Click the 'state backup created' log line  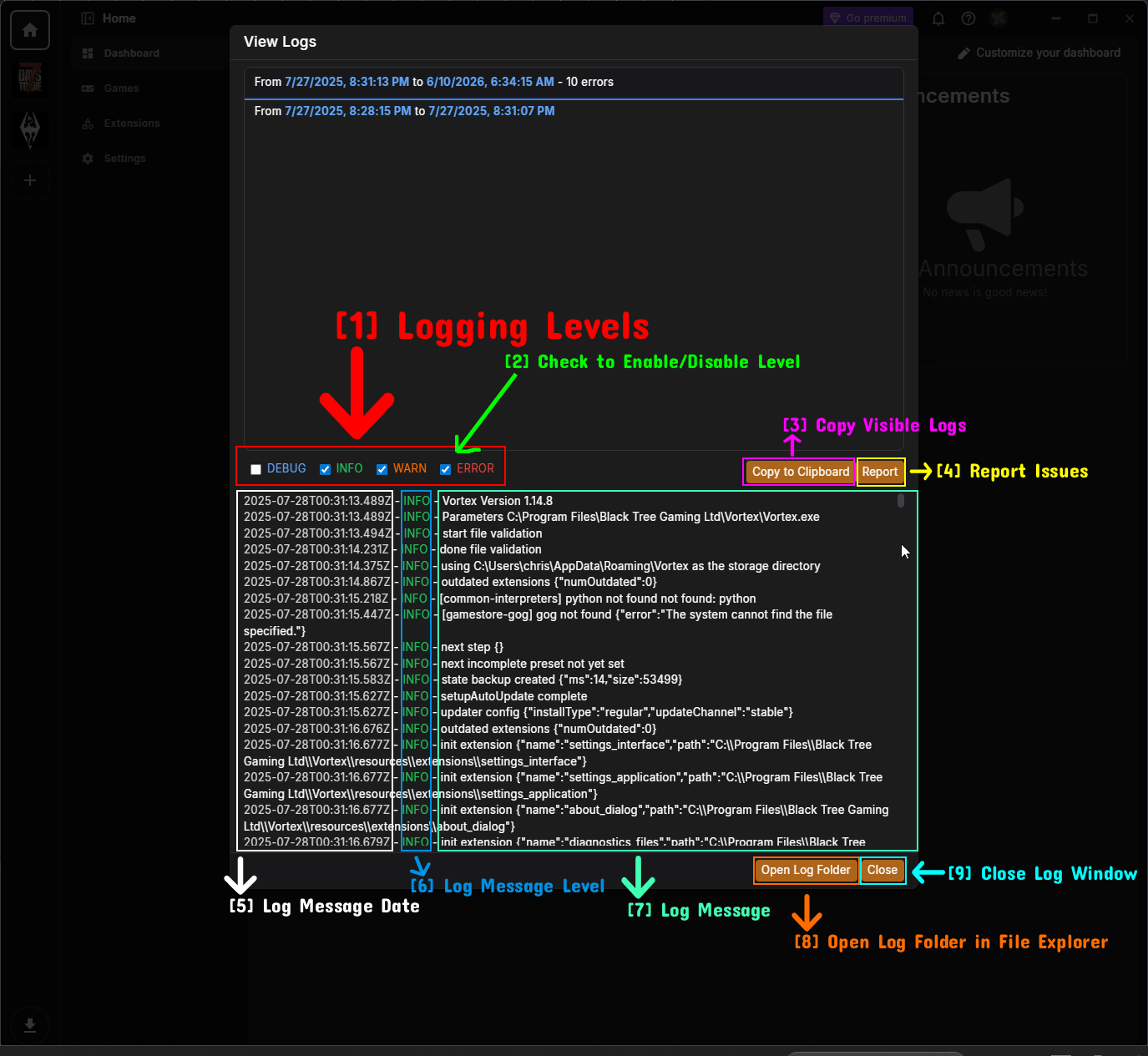[x=463, y=680]
